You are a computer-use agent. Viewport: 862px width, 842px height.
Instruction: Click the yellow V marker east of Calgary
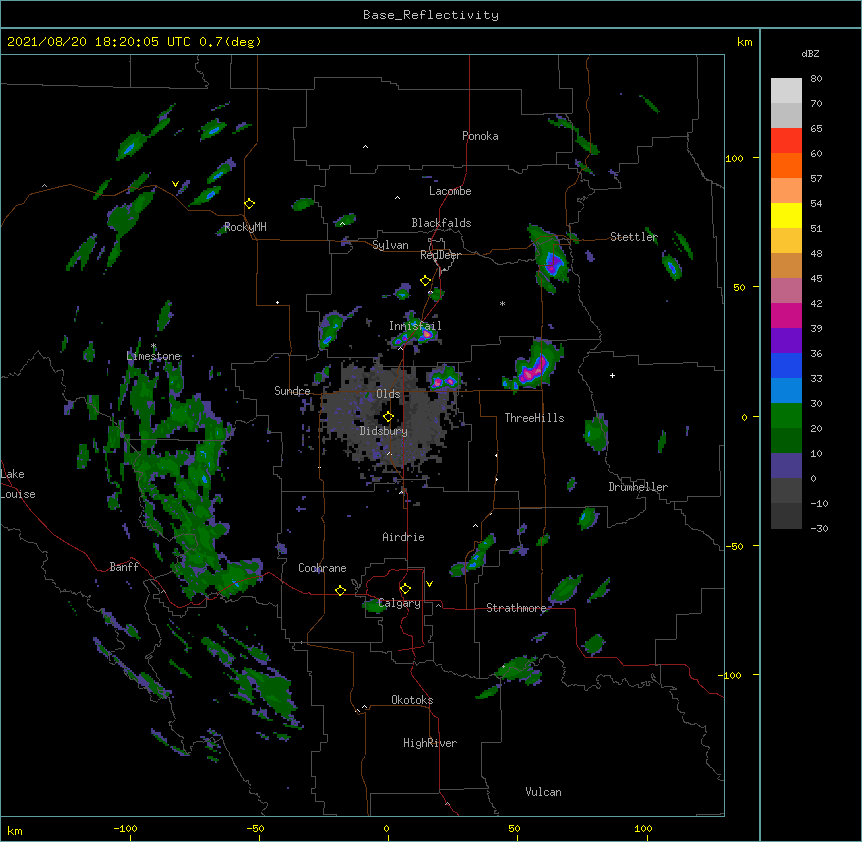click(x=429, y=584)
